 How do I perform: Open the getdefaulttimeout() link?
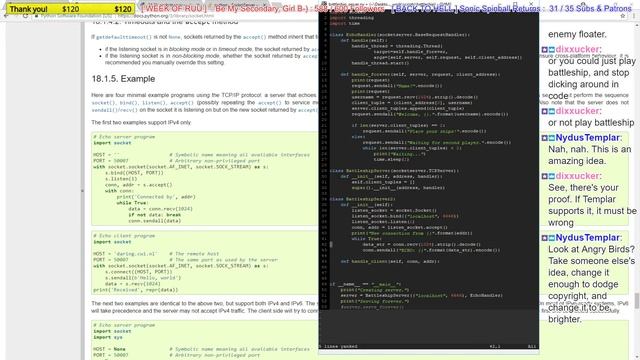(124, 37)
